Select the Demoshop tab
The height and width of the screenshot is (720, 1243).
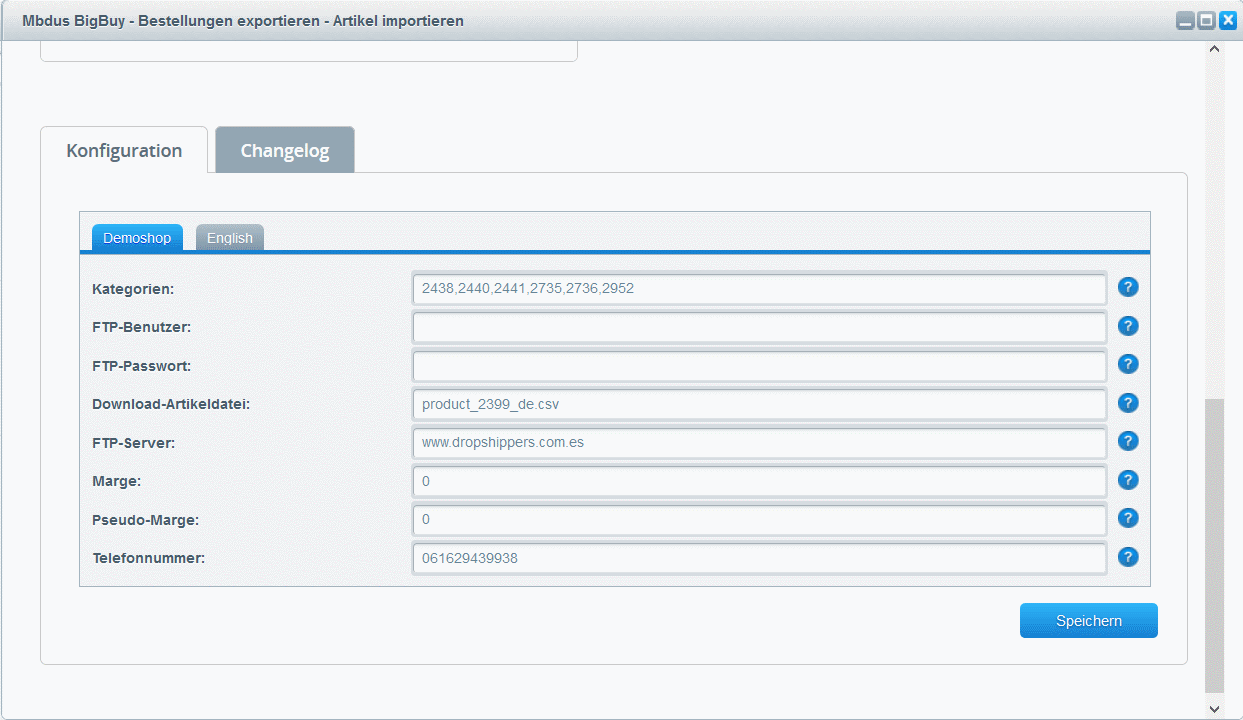point(137,238)
